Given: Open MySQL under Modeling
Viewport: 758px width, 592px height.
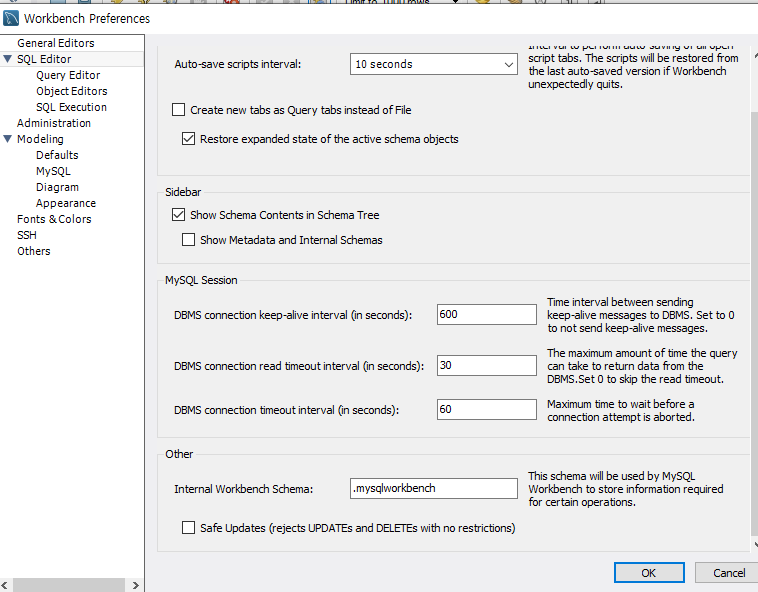Looking at the screenshot, I should click(53, 171).
